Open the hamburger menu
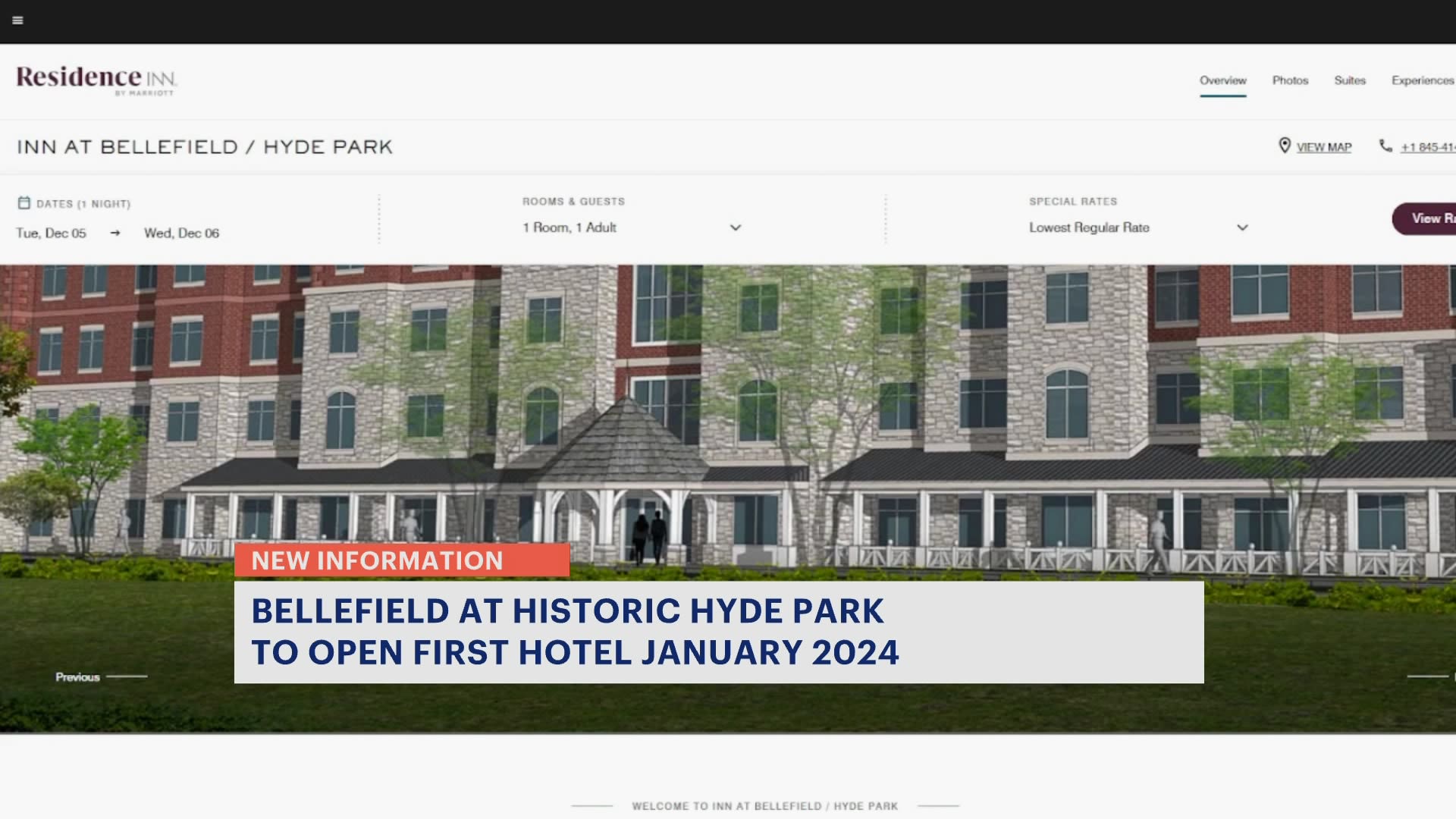 [17, 20]
